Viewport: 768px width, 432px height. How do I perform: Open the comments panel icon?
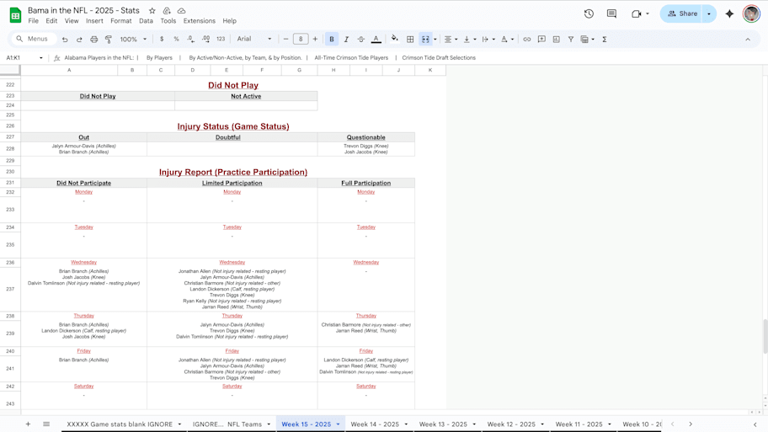click(612, 14)
